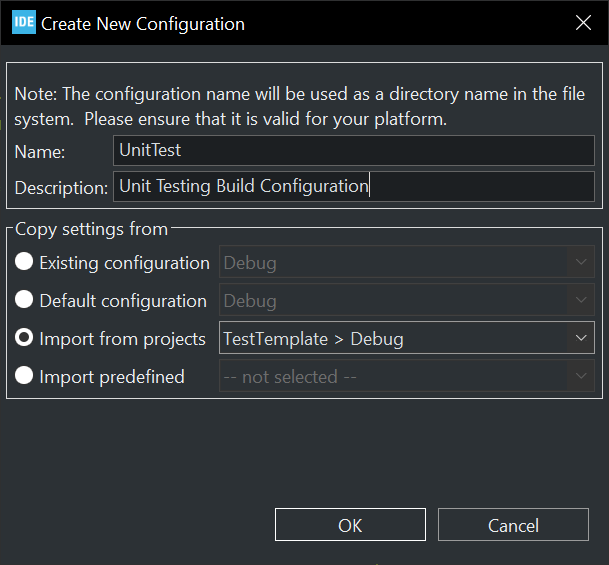Click the IDE logo in title bar
Screen dimensions: 609x565
click(x=24, y=23)
